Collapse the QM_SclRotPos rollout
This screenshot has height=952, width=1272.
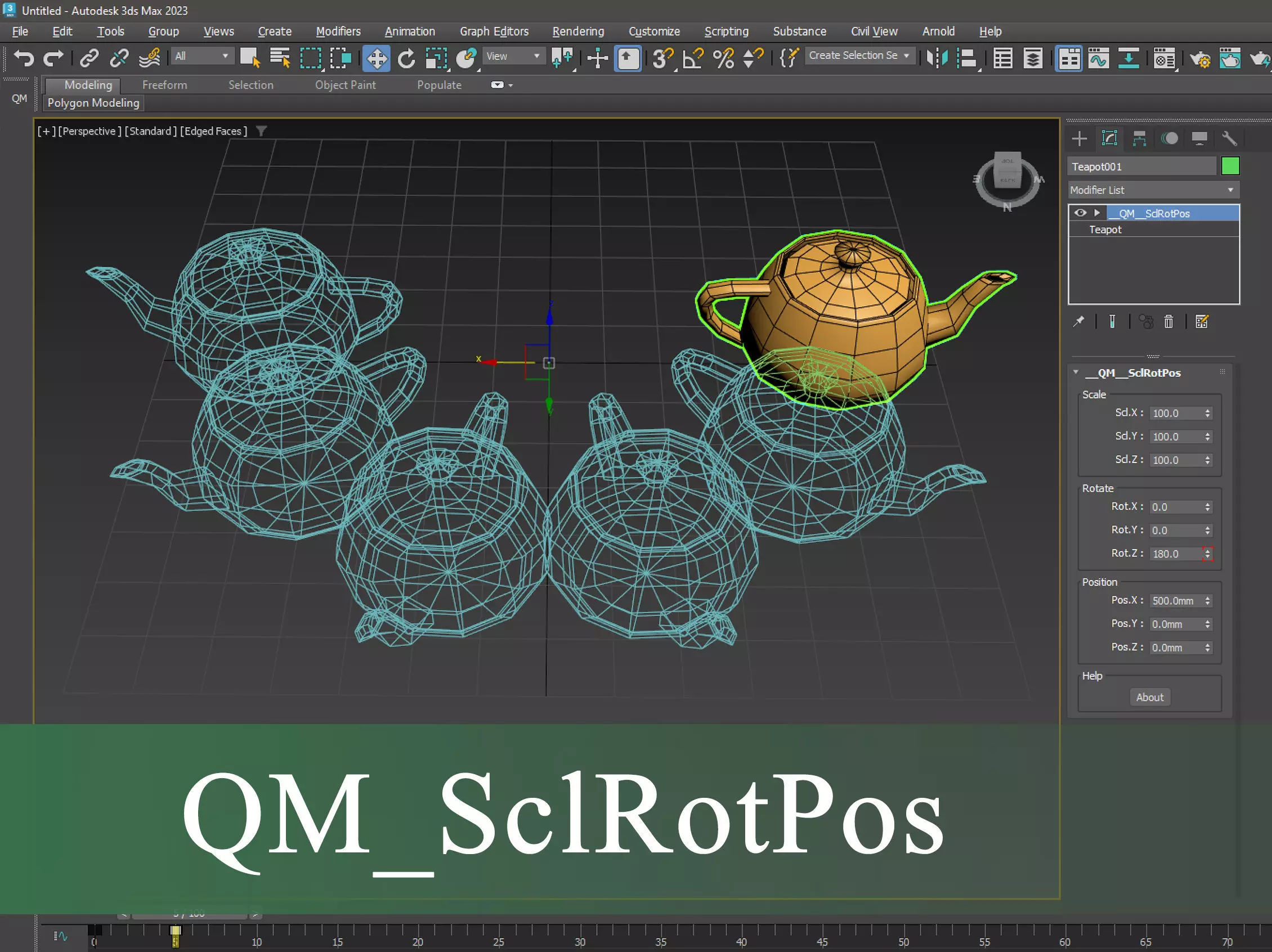coord(1076,372)
